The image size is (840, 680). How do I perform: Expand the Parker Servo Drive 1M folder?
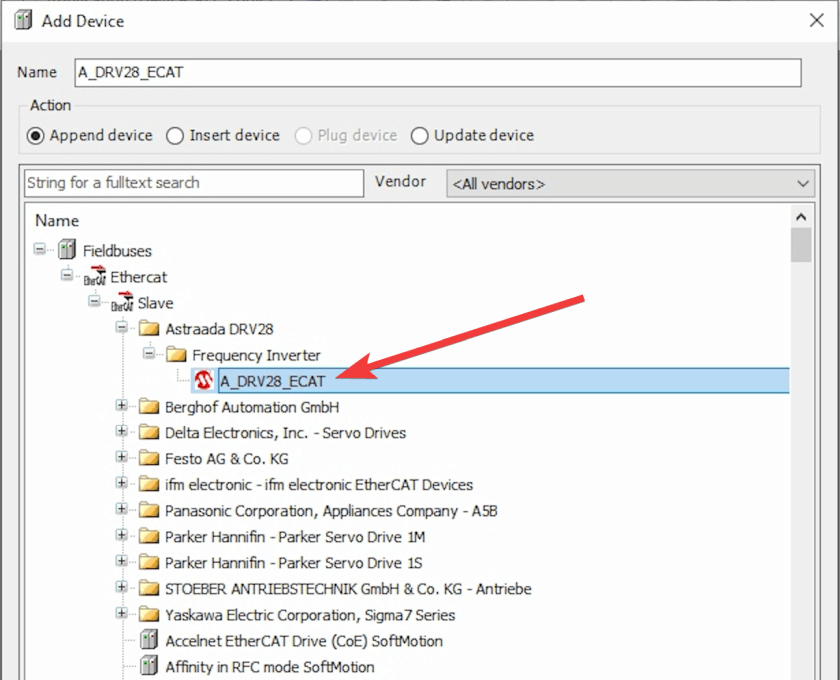click(x=122, y=535)
